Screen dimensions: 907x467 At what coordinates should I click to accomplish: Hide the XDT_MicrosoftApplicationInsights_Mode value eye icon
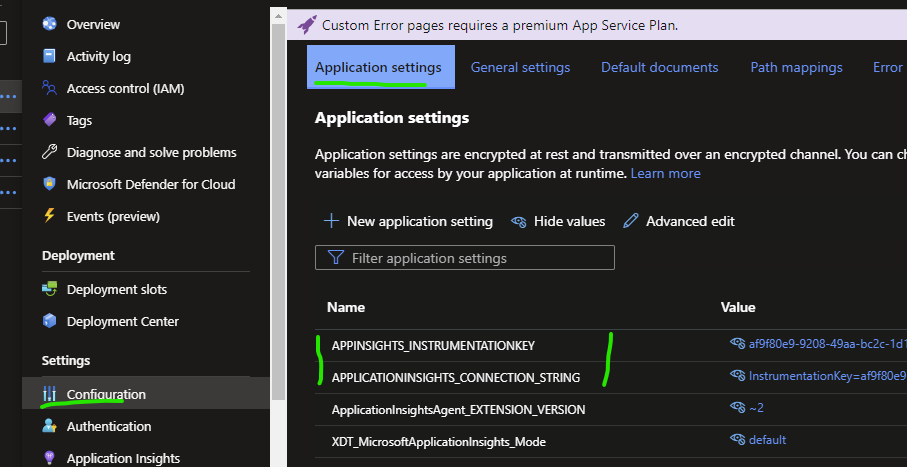click(x=738, y=439)
